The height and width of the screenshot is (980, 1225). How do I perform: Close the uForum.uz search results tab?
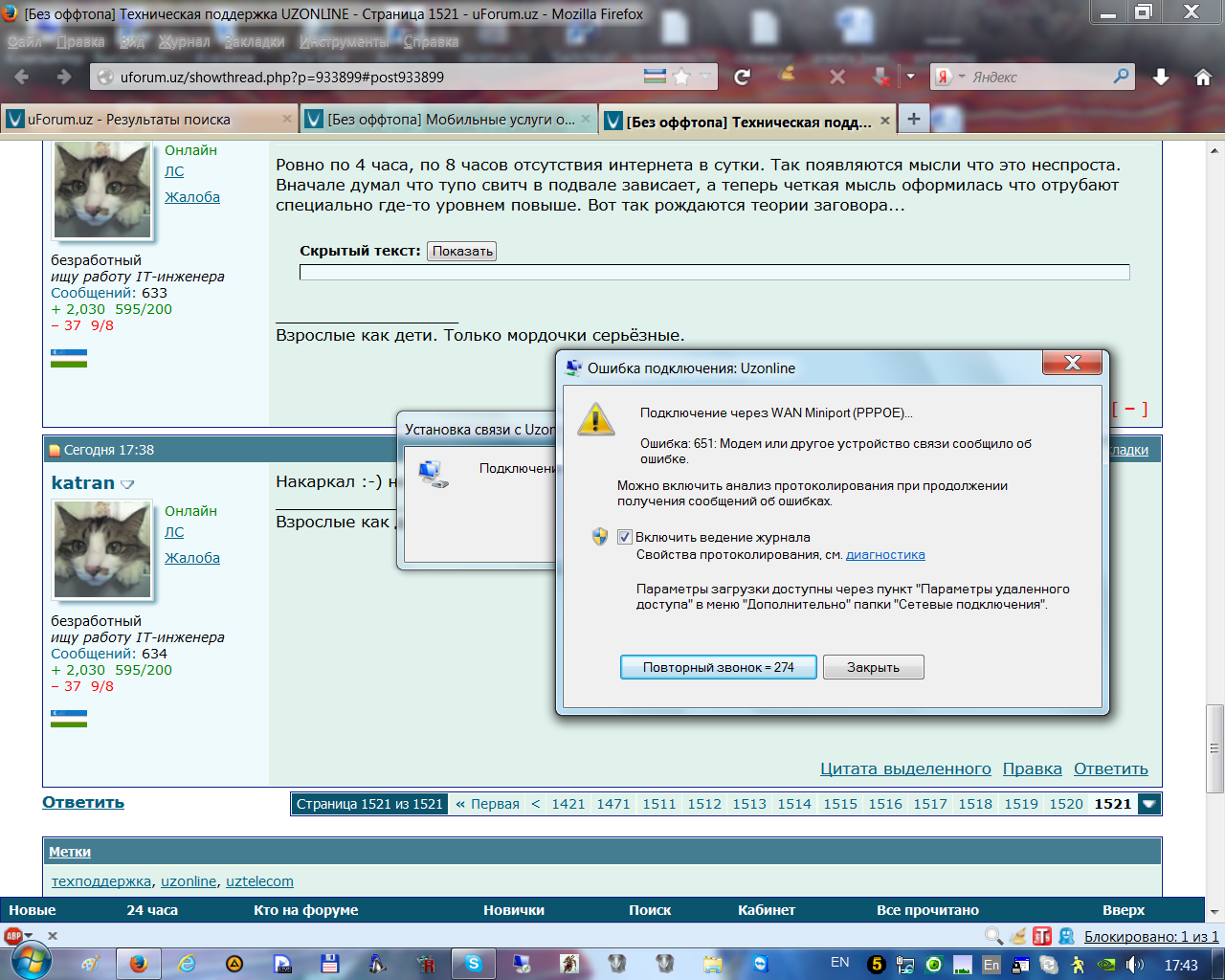(287, 119)
